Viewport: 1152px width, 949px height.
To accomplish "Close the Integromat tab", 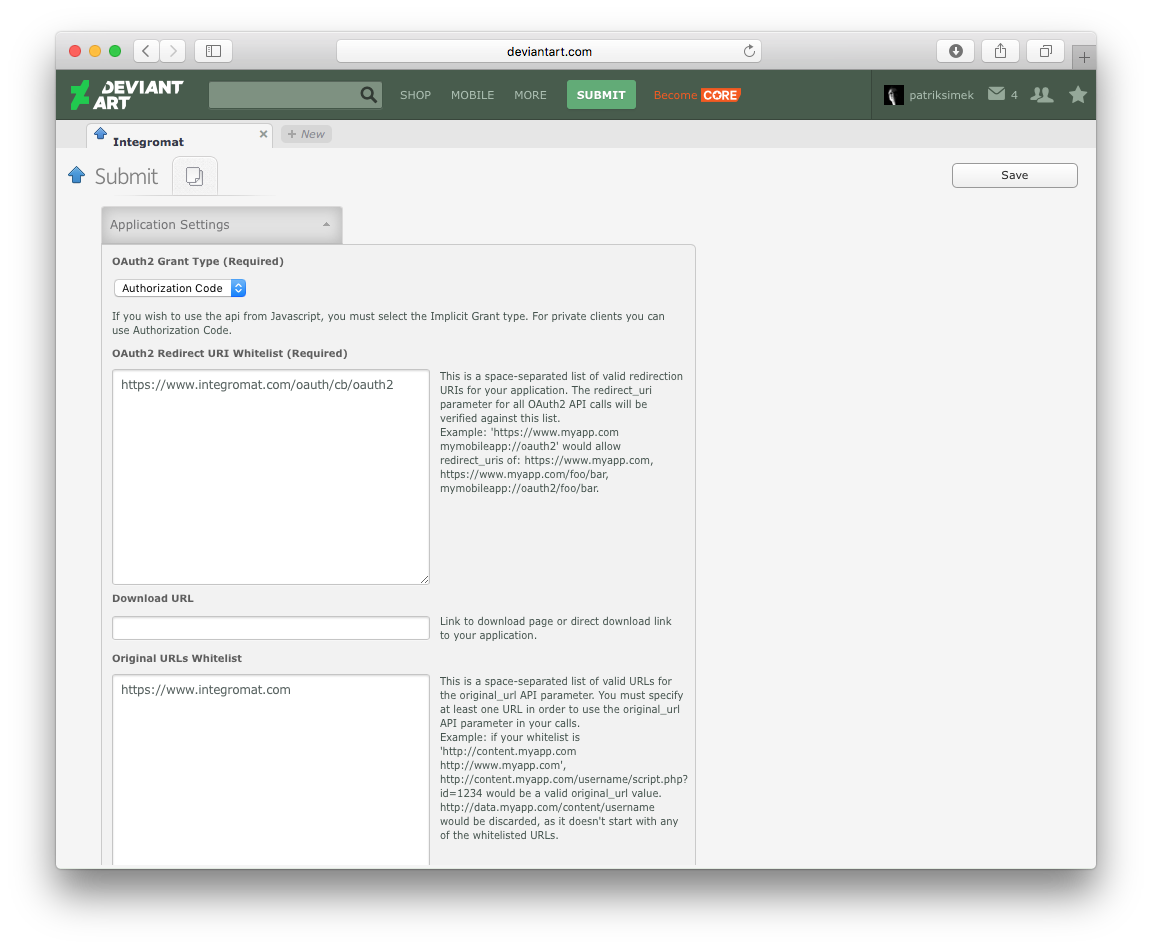I will pos(263,134).
